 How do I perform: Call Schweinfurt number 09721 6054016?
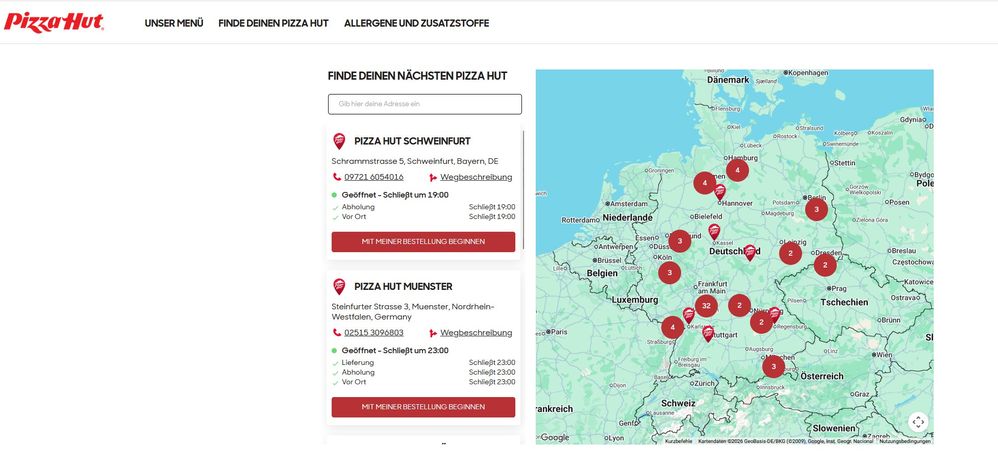coord(374,177)
